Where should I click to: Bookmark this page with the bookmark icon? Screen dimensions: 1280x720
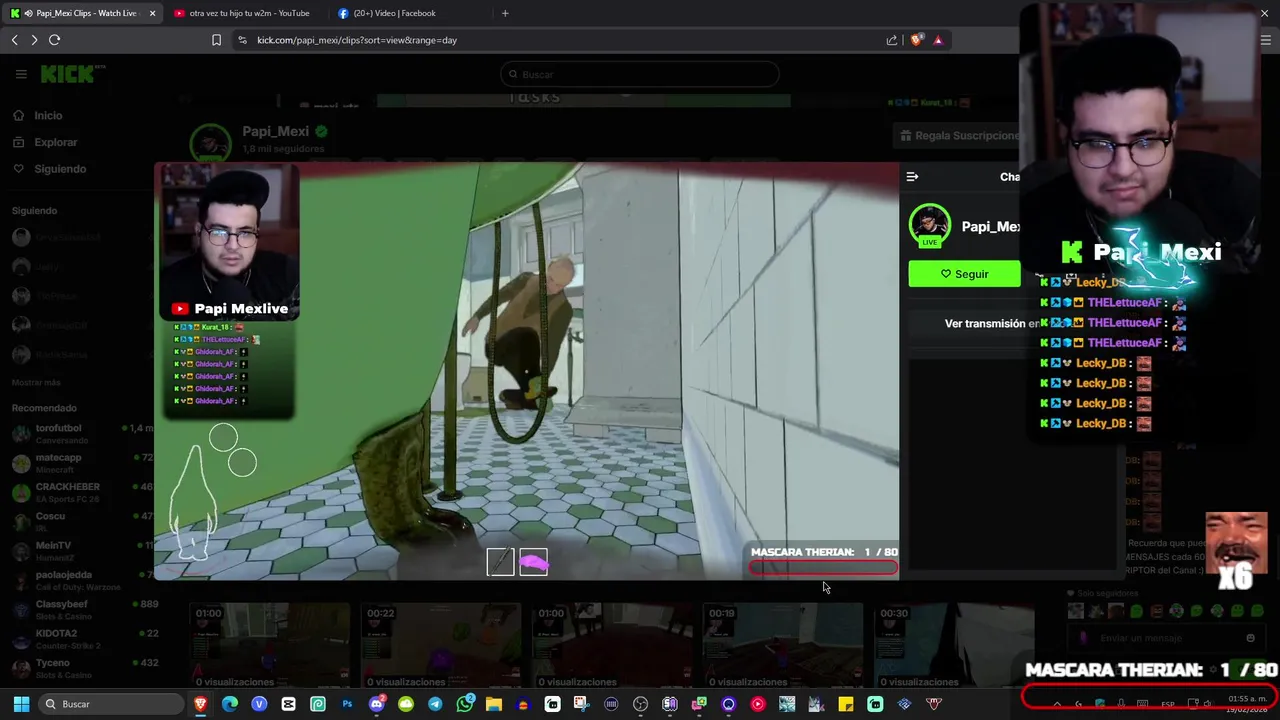pos(216,40)
